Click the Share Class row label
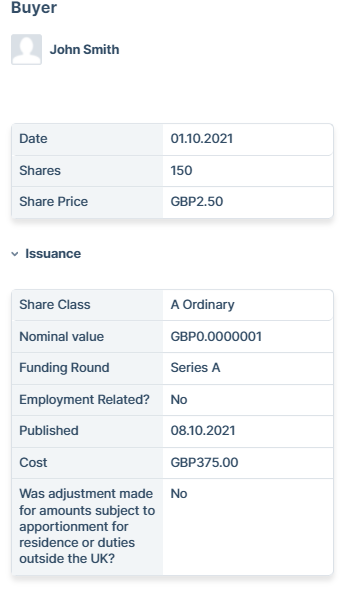Viewport: 362px width, 593px height. tap(55, 304)
